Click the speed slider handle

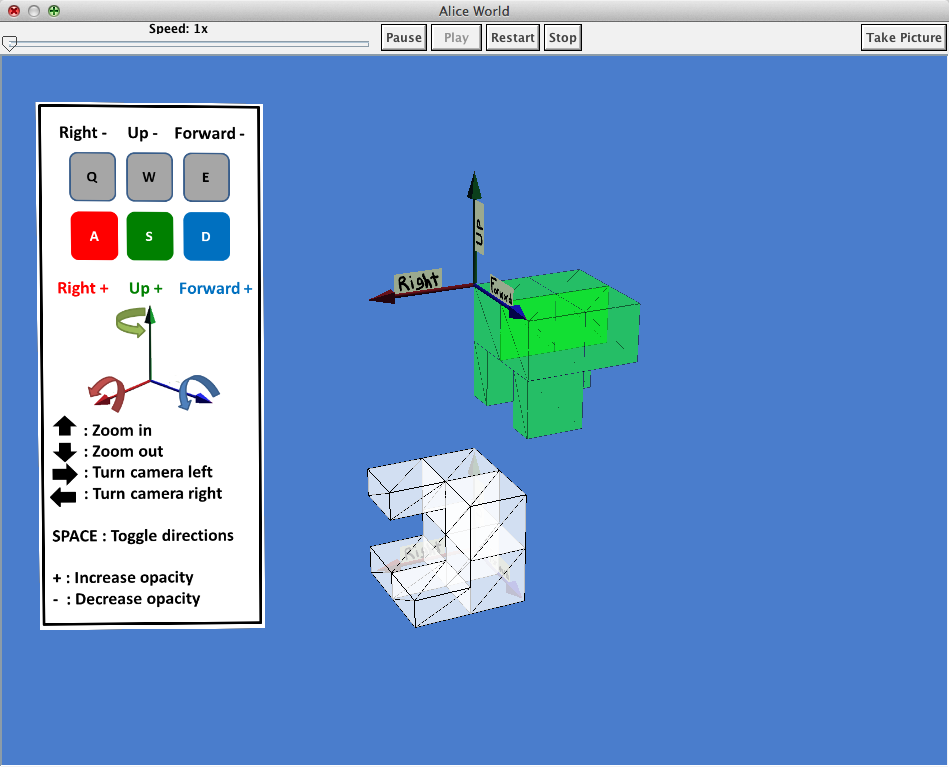9,44
